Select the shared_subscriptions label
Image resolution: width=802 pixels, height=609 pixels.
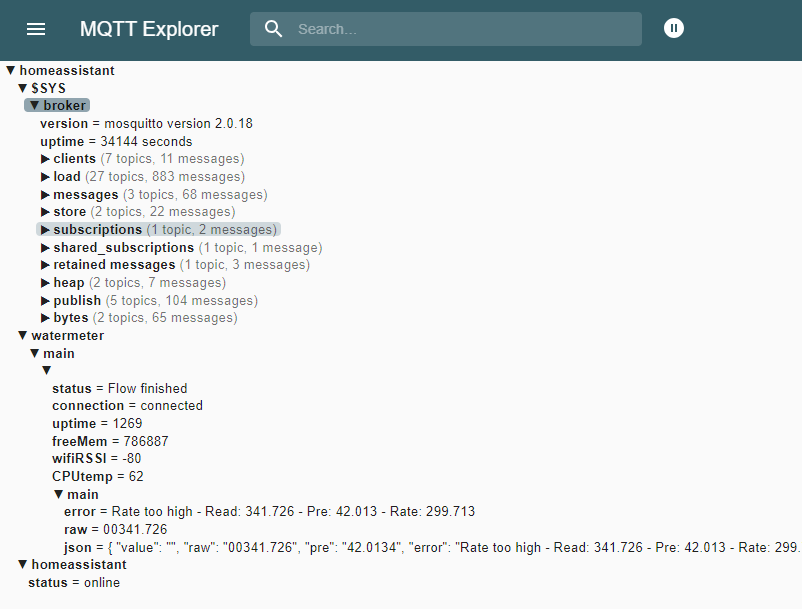click(x=124, y=248)
